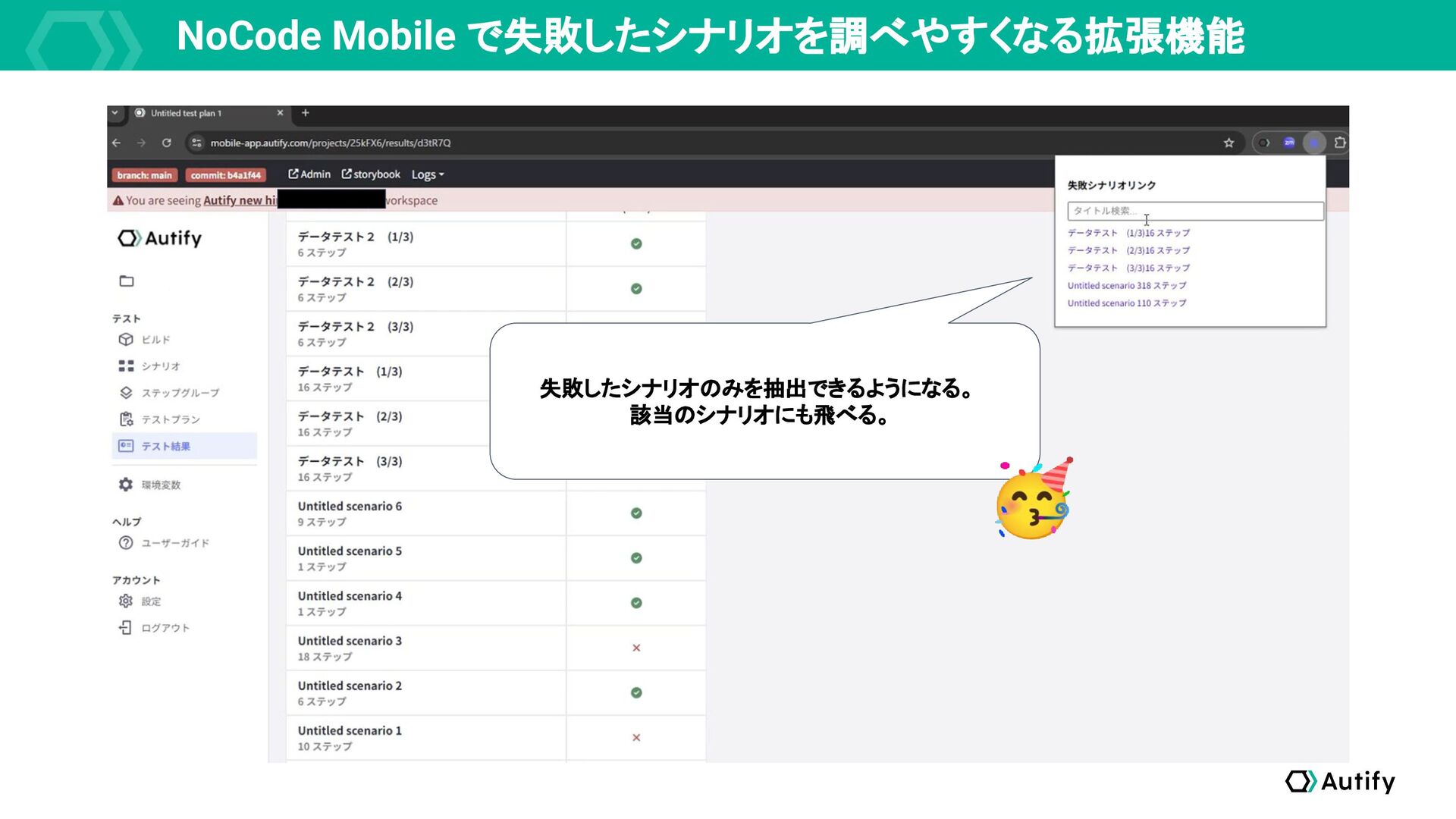Click passed check icon for Untitled scenario 6
The height and width of the screenshot is (819, 1456).
pos(636,513)
